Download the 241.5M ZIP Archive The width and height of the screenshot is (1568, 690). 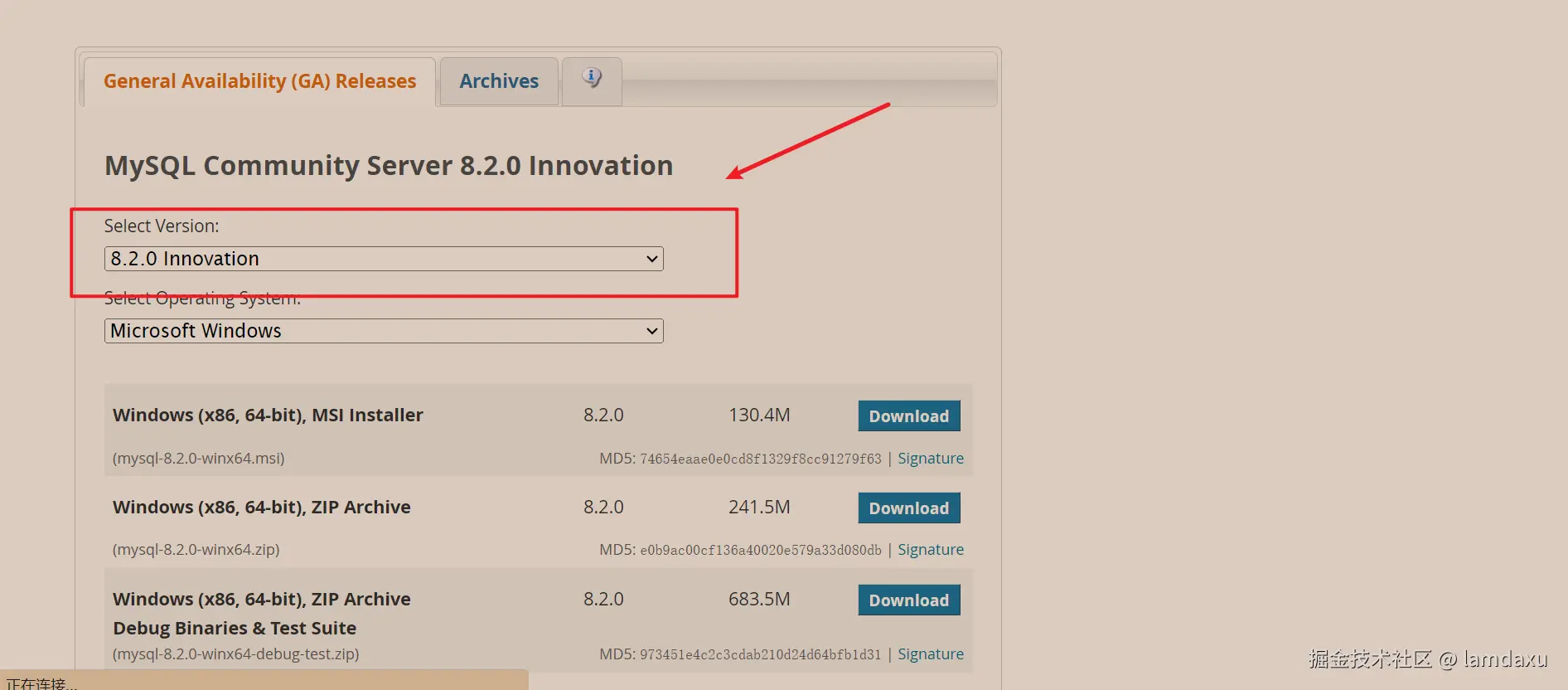click(x=909, y=508)
